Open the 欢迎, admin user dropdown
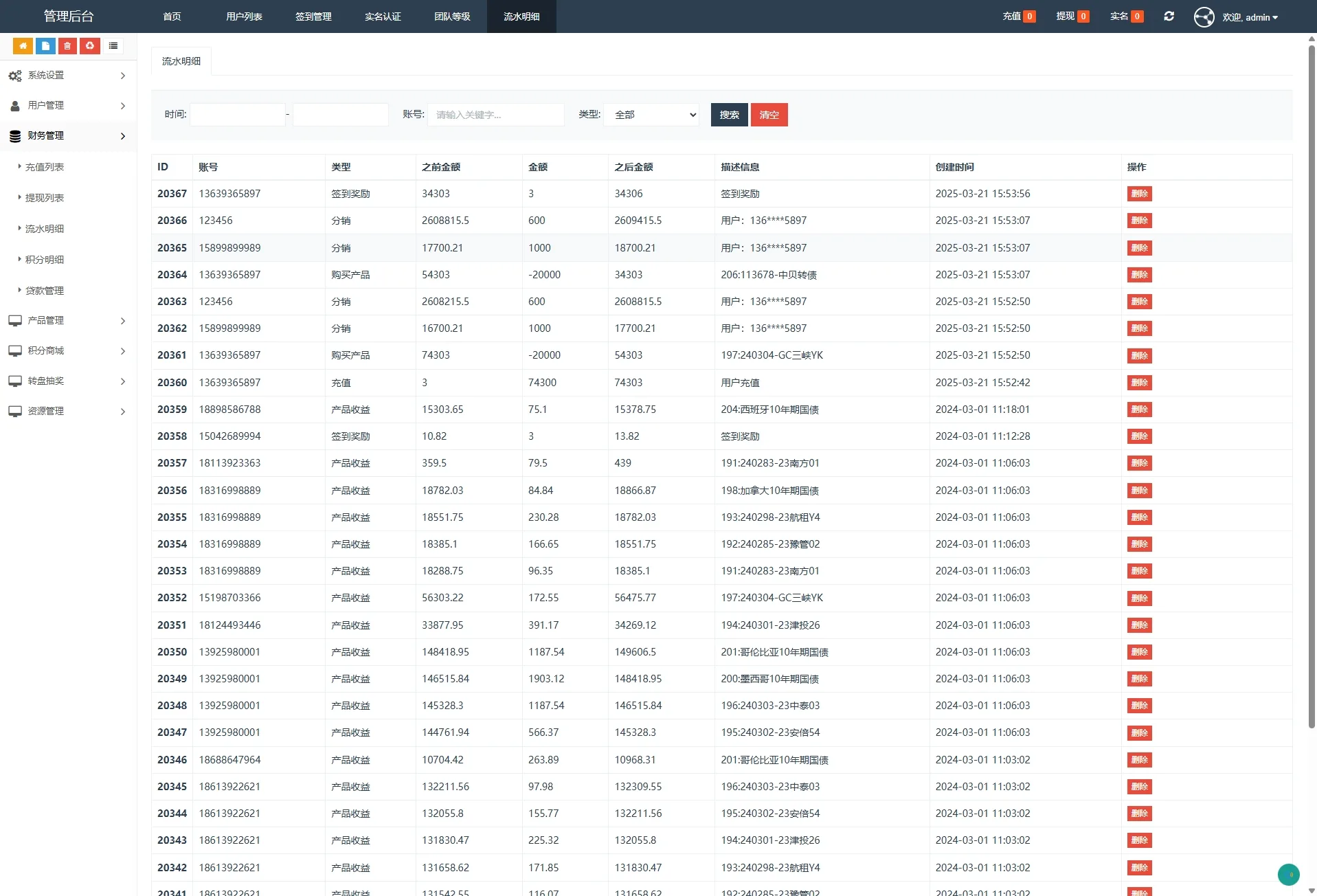 [1250, 17]
